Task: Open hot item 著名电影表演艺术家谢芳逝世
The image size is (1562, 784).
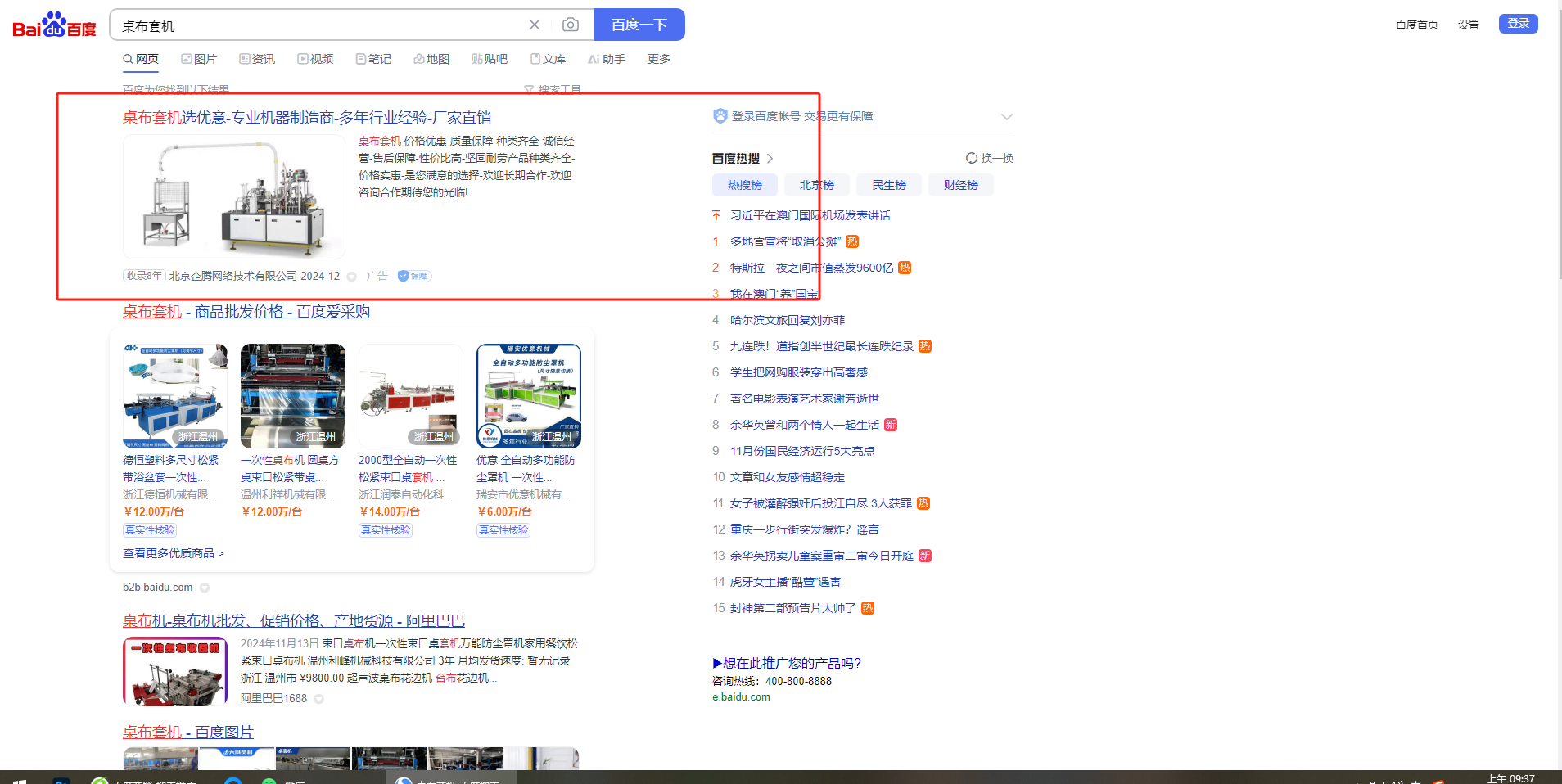Action: (x=805, y=399)
